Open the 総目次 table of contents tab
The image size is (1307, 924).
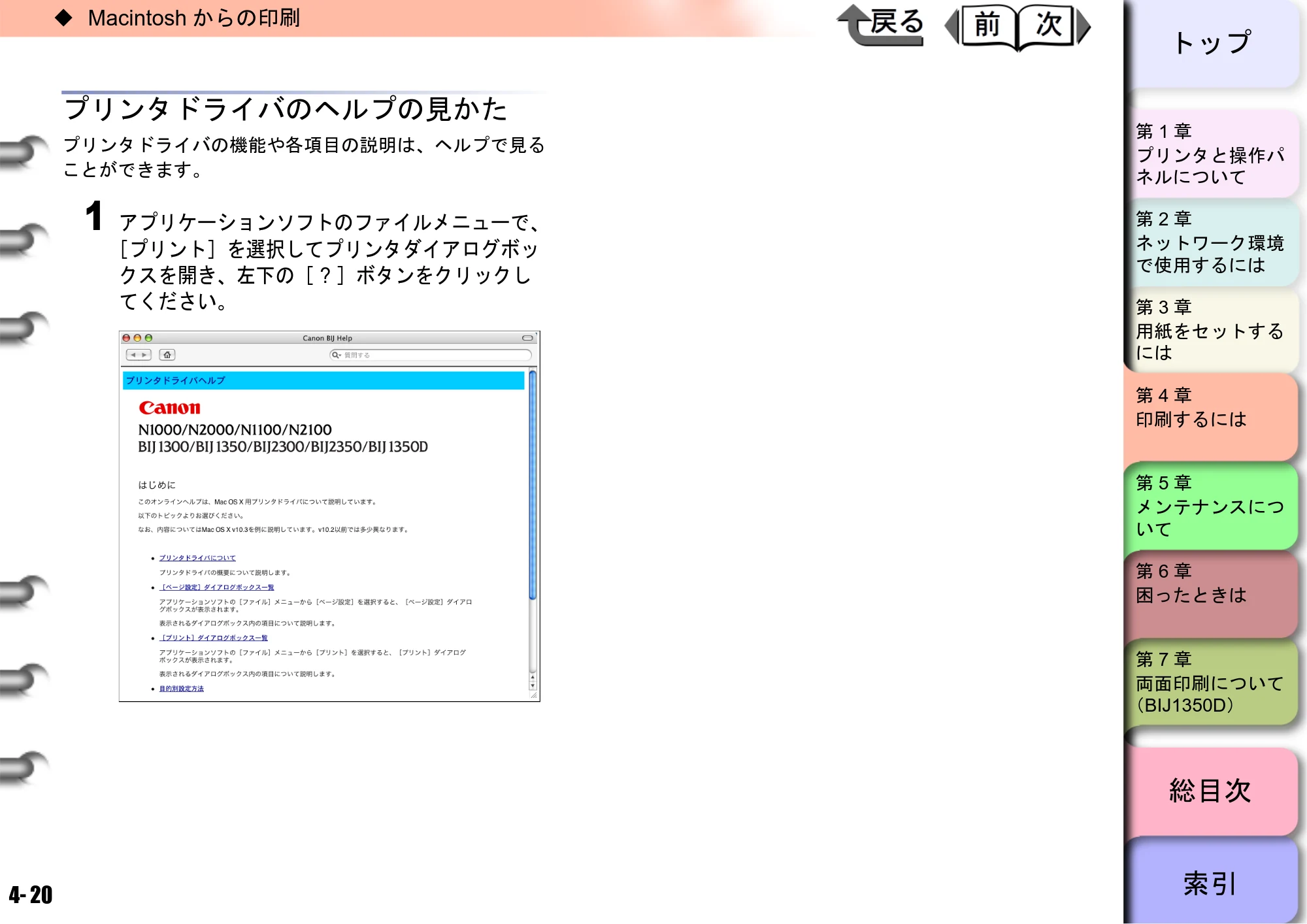click(x=1212, y=791)
